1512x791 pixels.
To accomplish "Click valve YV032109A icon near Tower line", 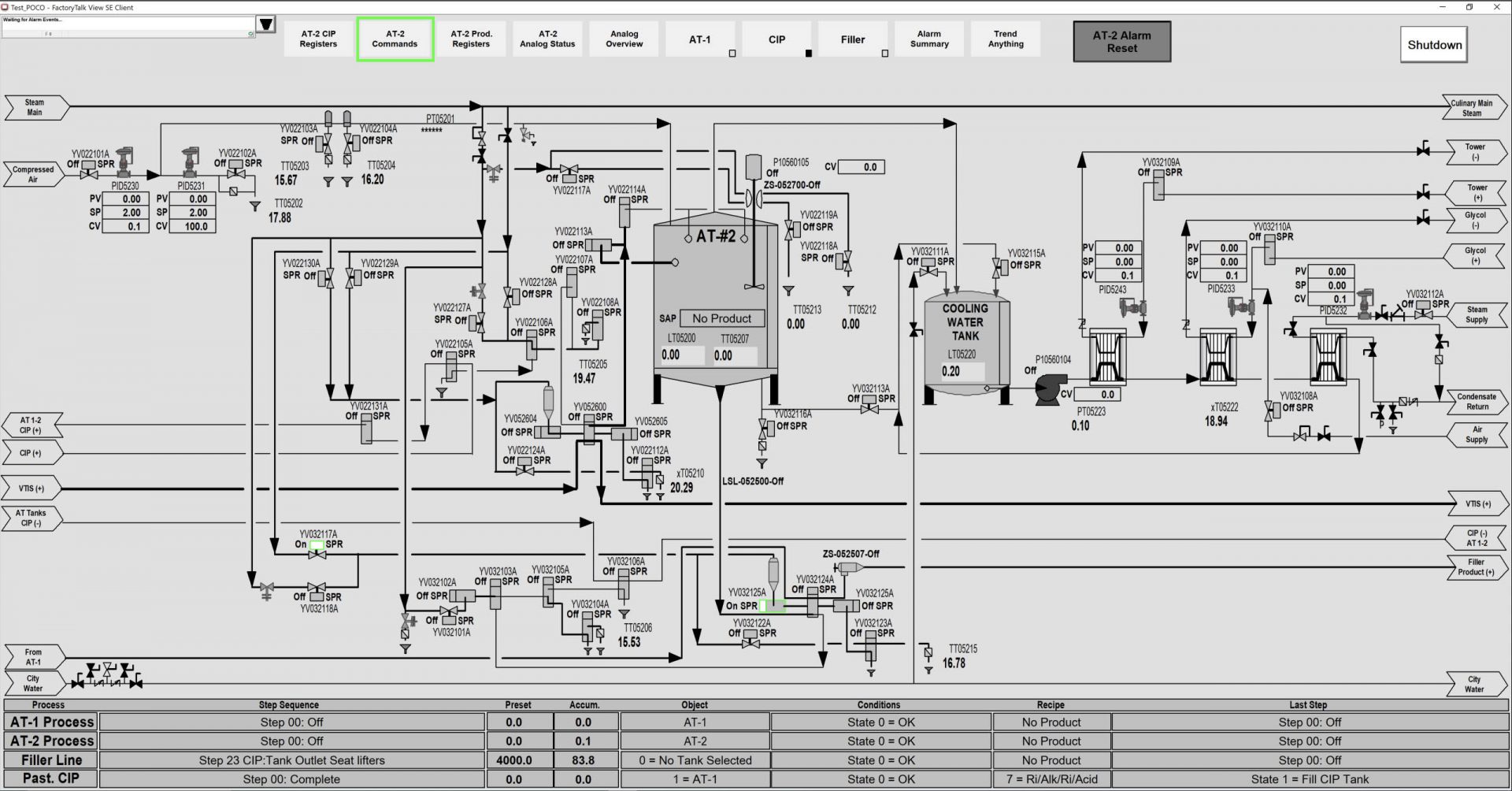I will click(1158, 183).
